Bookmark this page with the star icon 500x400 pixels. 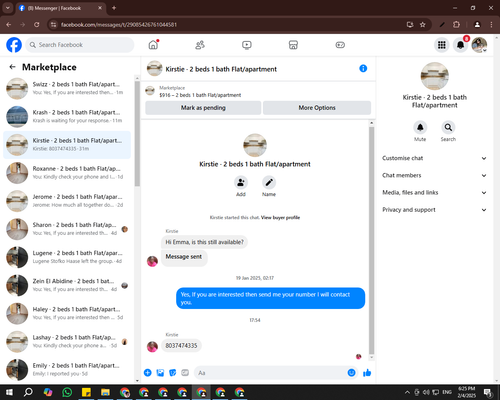coord(423,25)
